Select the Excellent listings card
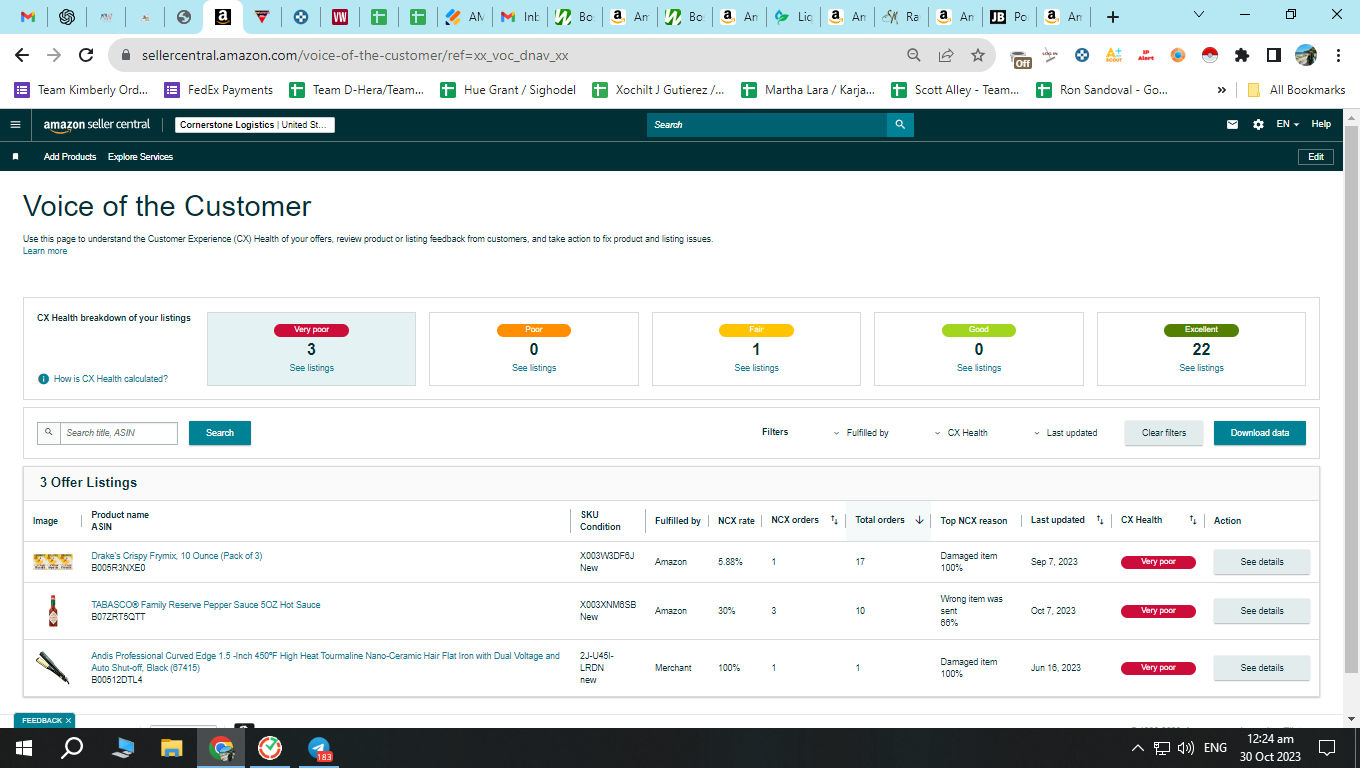The width and height of the screenshot is (1360, 768). (1201, 349)
